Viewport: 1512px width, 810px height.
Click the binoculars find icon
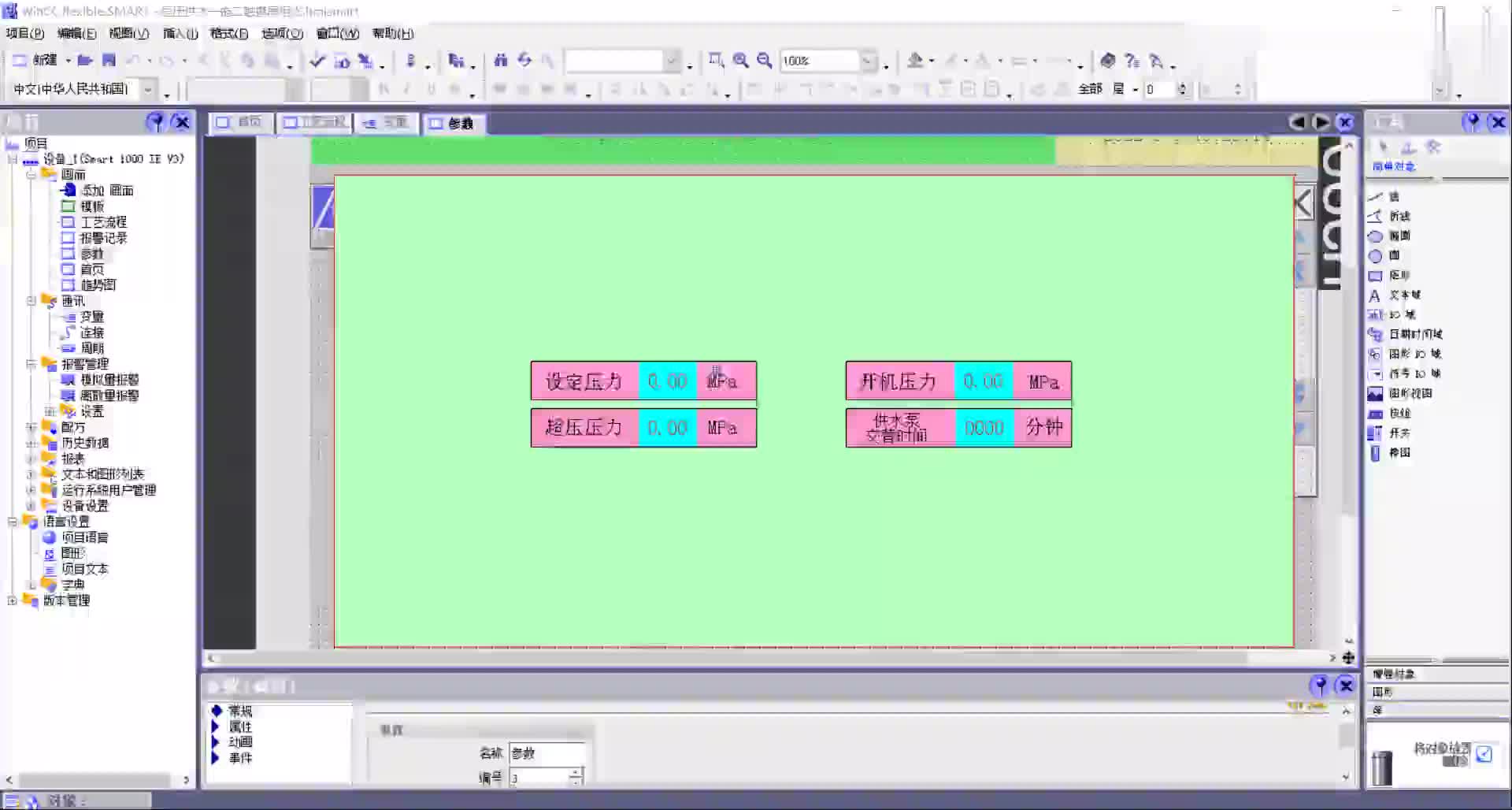tap(501, 60)
